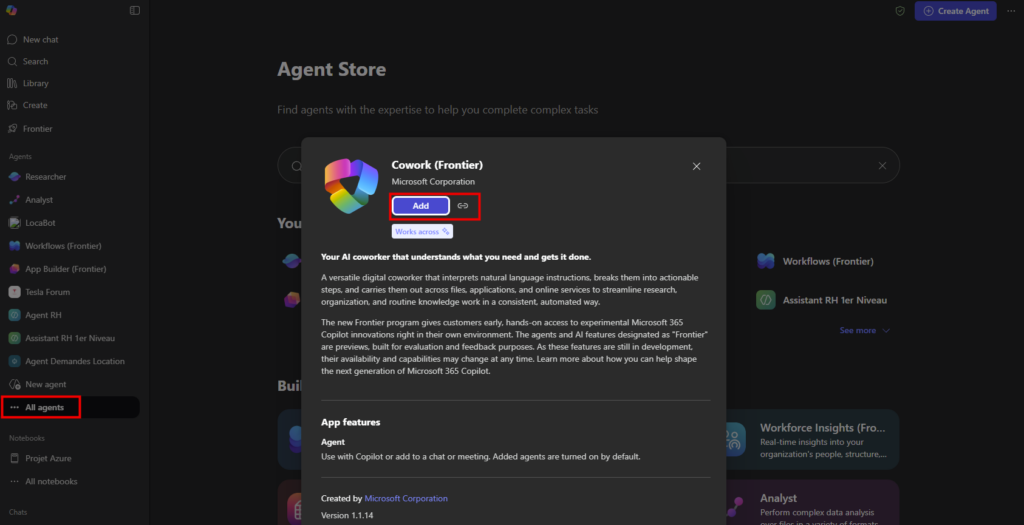Image resolution: width=1024 pixels, height=525 pixels.
Task: Close the Cowork details dialog
Action: point(697,166)
